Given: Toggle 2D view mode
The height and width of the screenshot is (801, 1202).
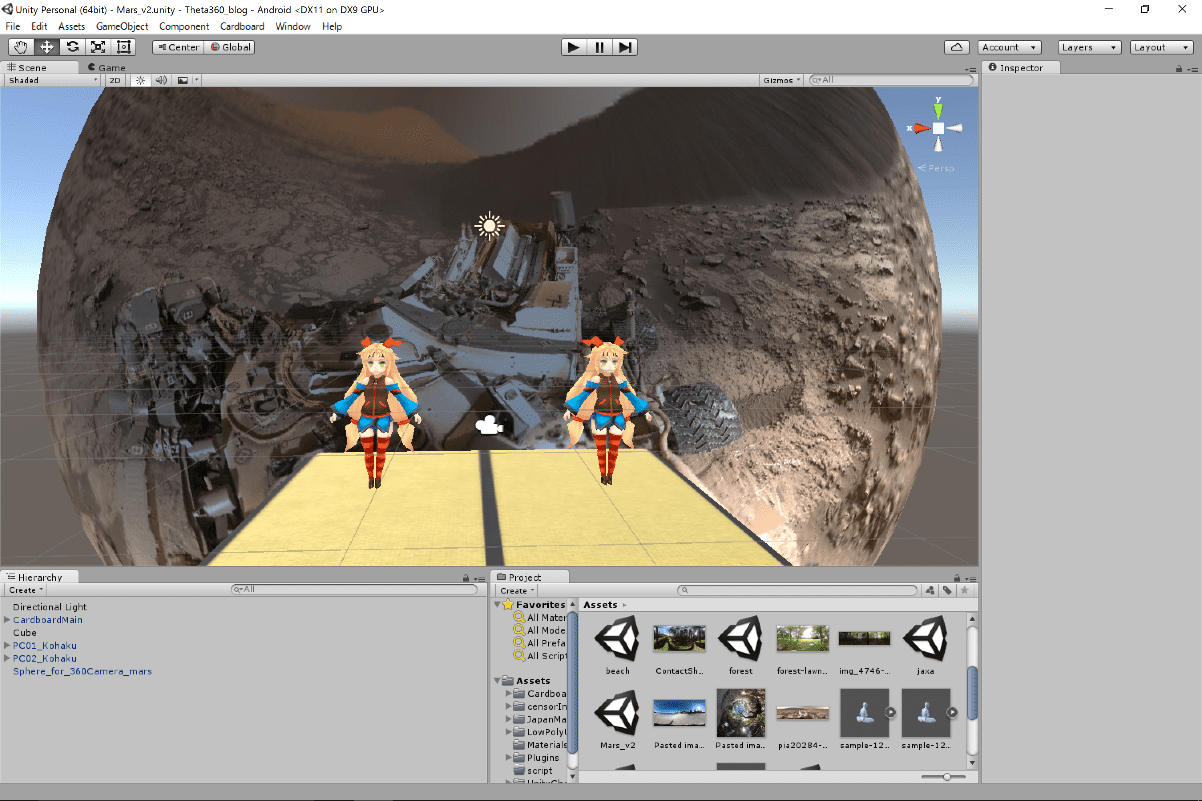Looking at the screenshot, I should pyautogui.click(x=115, y=80).
